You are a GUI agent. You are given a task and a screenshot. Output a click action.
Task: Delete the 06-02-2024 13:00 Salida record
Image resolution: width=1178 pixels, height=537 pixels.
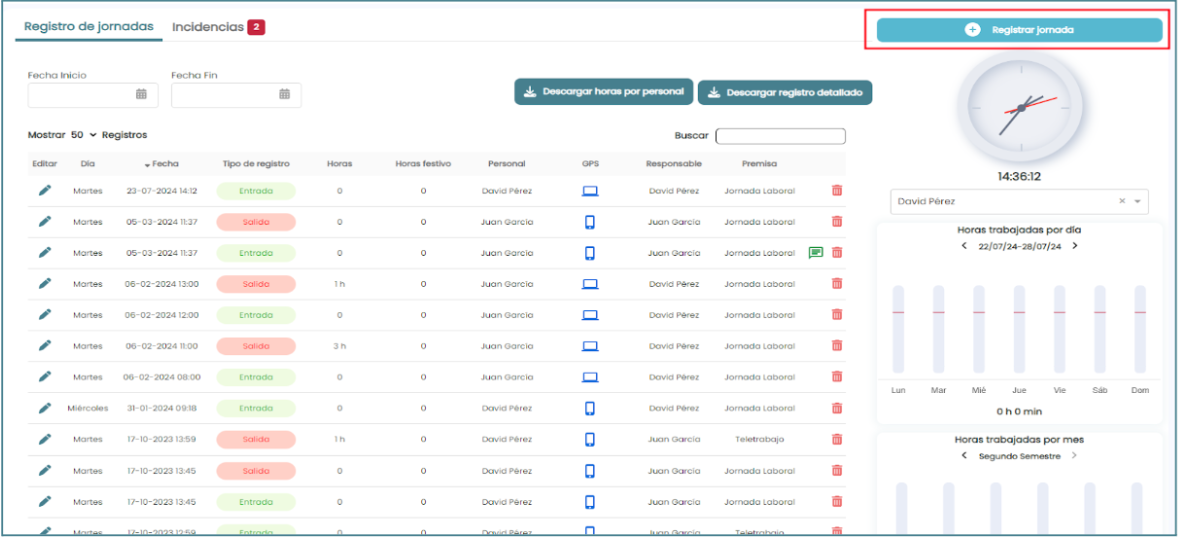pos(837,284)
